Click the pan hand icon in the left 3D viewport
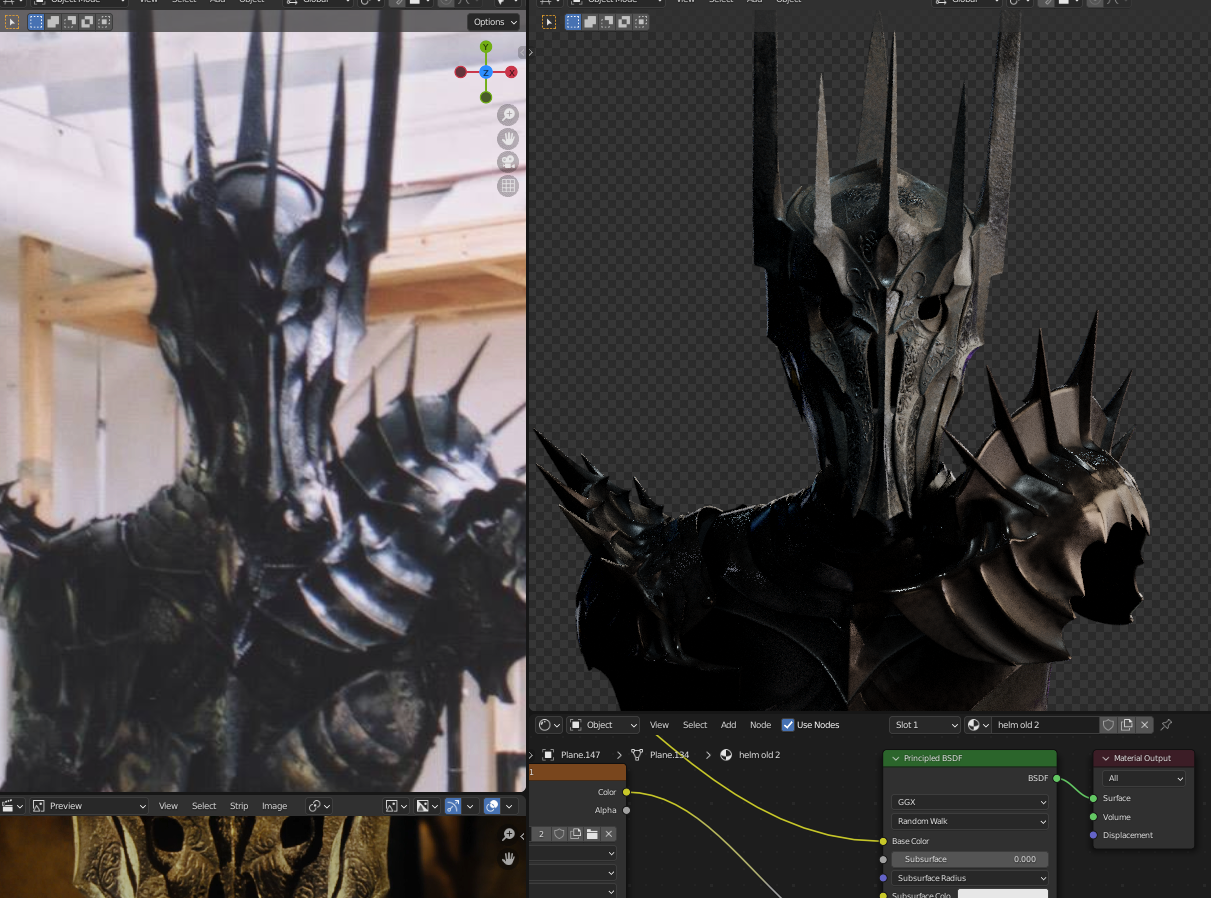 (x=509, y=138)
